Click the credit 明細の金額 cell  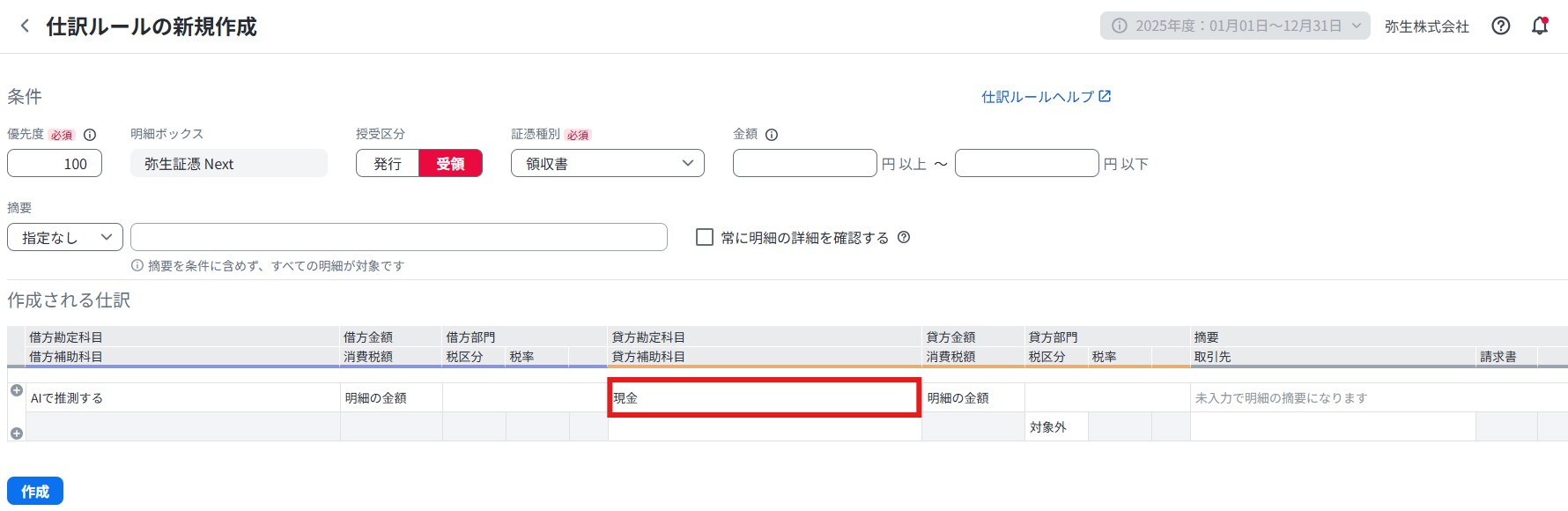pyautogui.click(x=973, y=398)
